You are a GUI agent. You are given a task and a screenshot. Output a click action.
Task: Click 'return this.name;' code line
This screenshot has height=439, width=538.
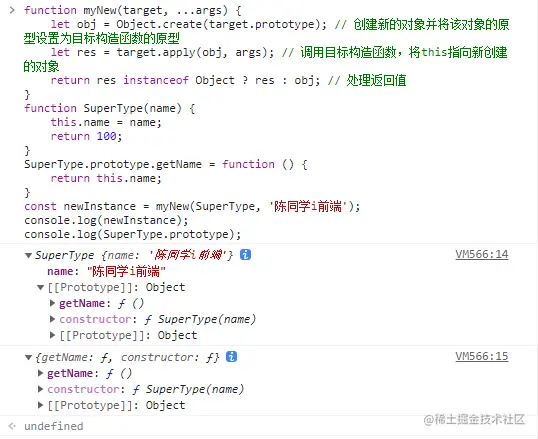pyautogui.click(x=106, y=178)
